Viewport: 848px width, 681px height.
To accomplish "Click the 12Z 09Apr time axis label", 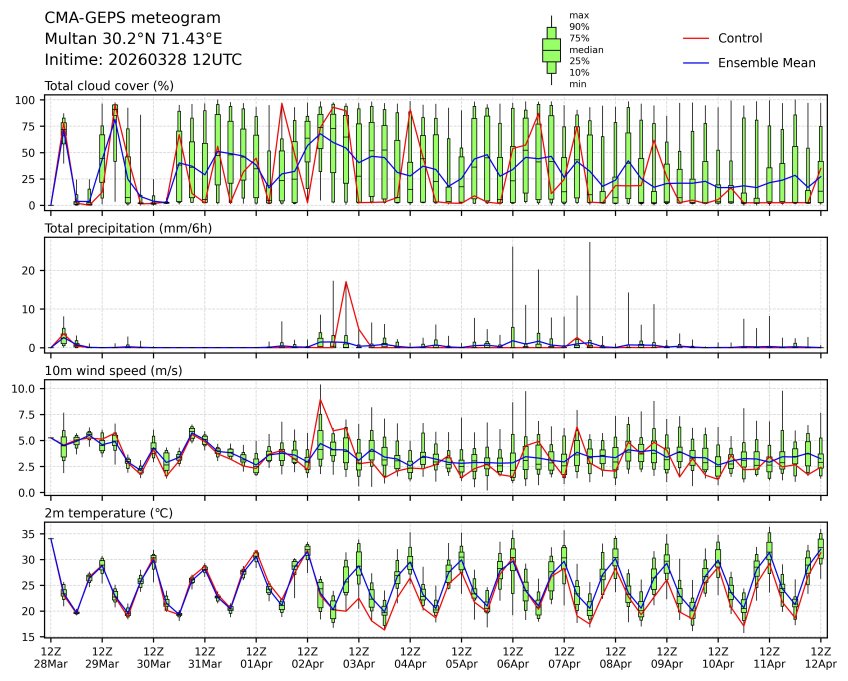I will 667,658.
